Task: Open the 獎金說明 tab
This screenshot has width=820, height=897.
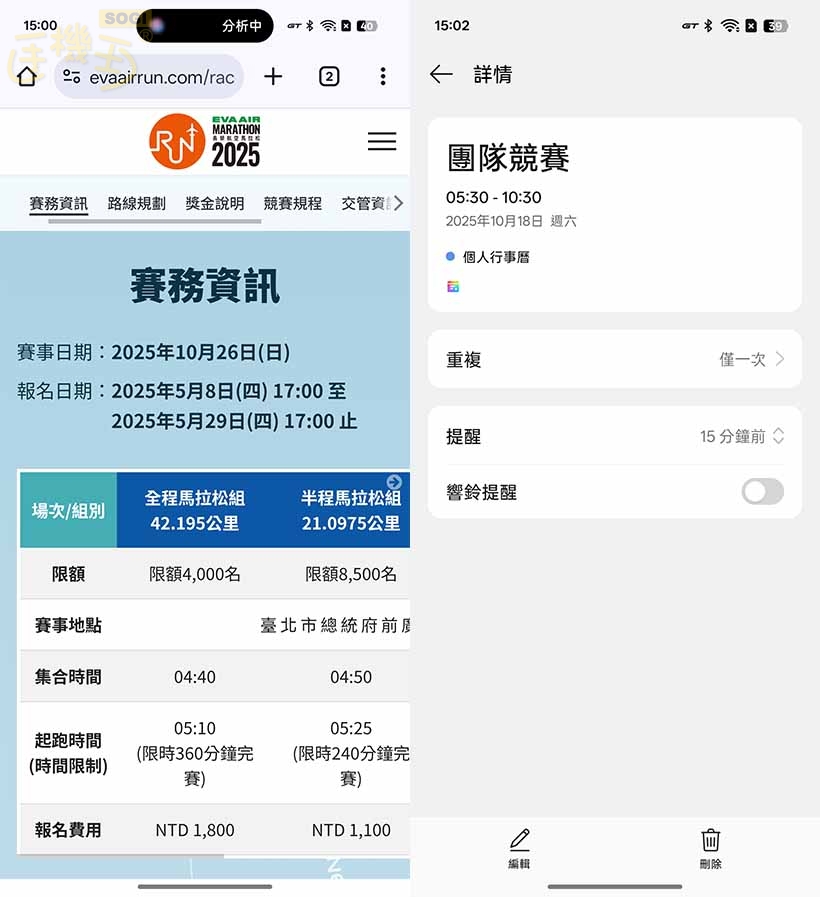Action: [215, 203]
